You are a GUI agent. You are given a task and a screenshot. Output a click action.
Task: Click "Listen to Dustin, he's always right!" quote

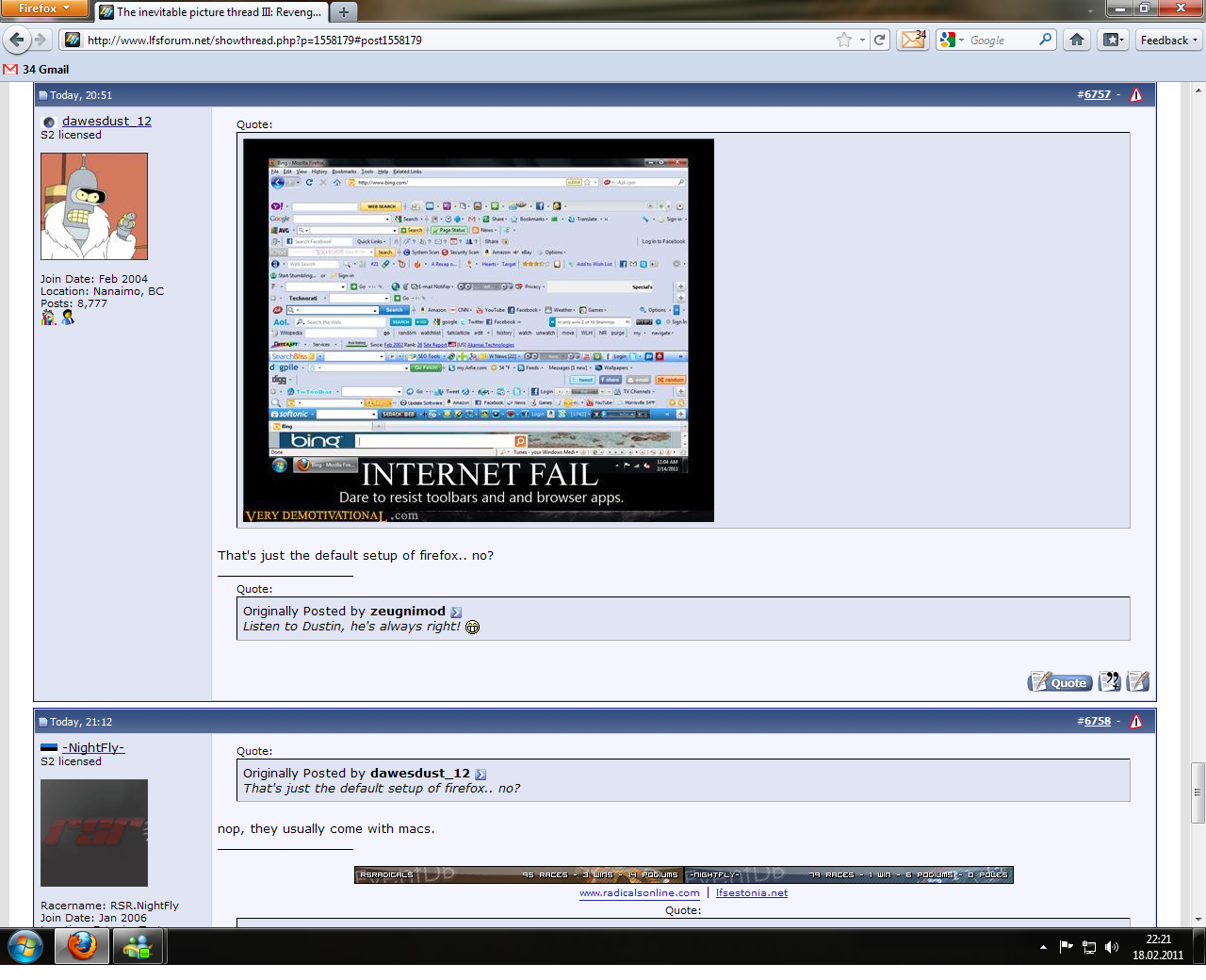click(352, 627)
